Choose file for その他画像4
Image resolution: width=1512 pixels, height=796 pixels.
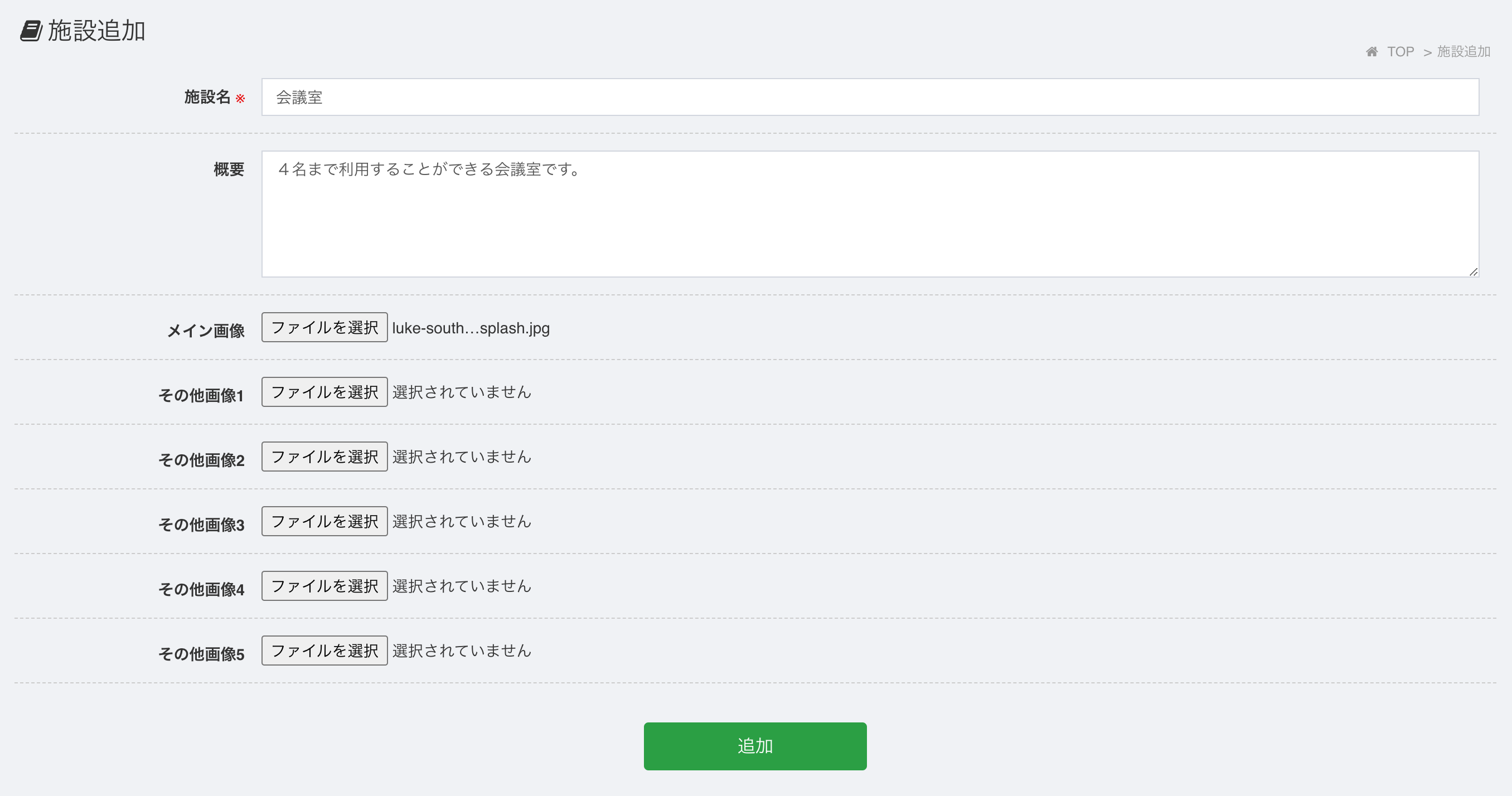pyautogui.click(x=324, y=585)
